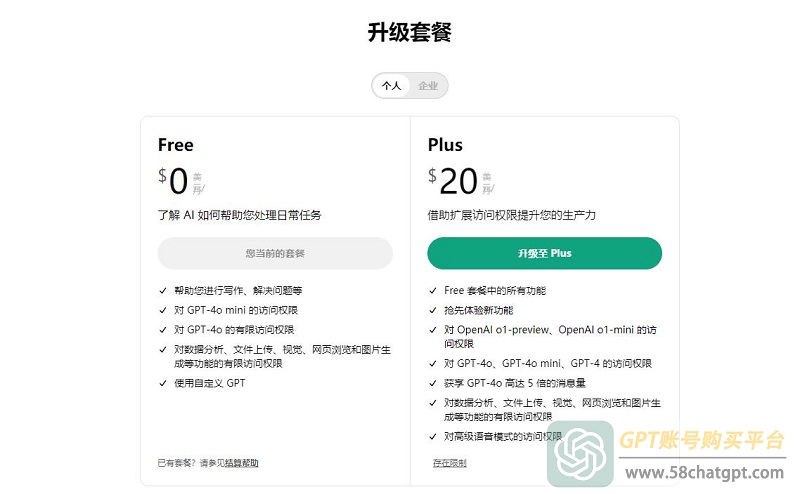Screen dimensions: 800x494
Task: Click checkmark beside OpenAI o1-preview access item
Action: [433, 330]
